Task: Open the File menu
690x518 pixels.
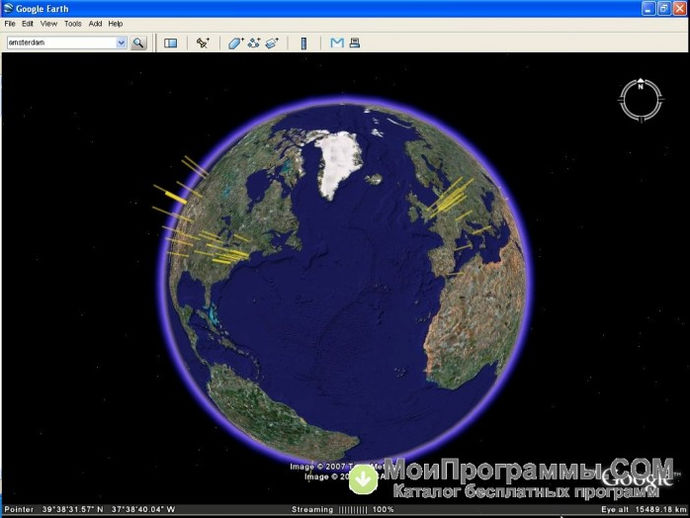Action: click(10, 24)
